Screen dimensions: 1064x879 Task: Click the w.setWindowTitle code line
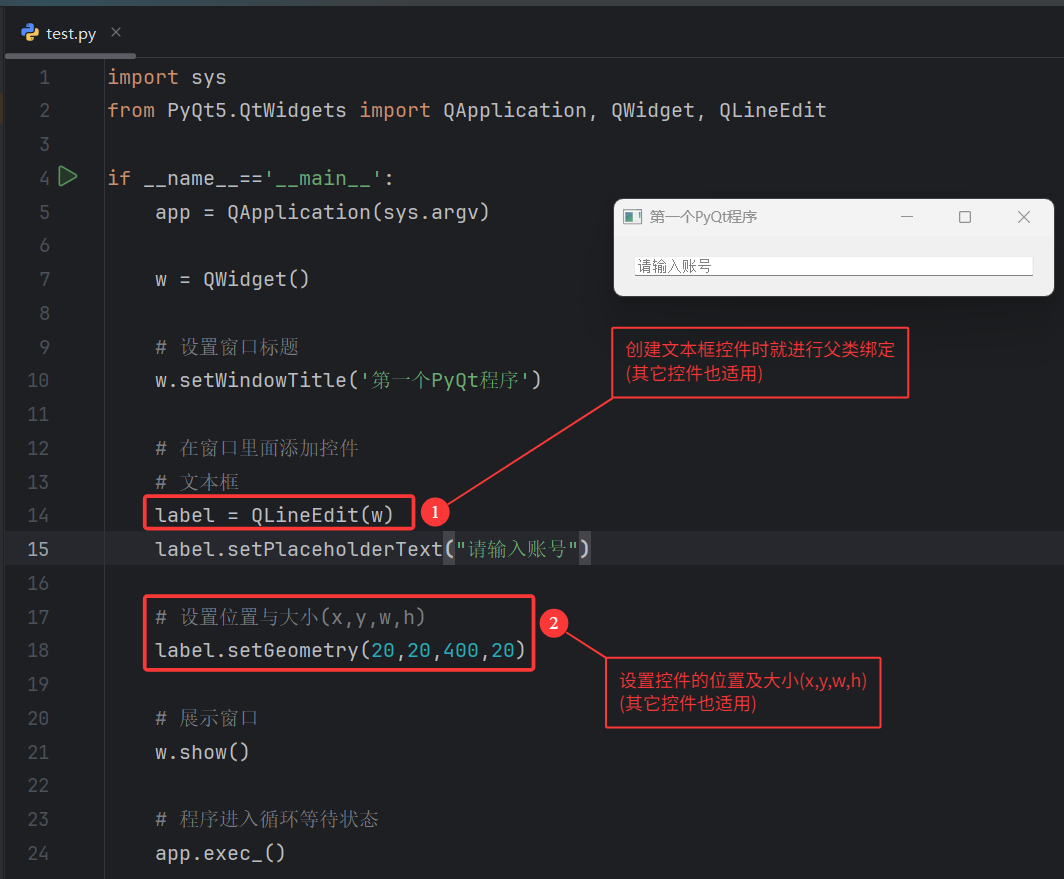(348, 380)
